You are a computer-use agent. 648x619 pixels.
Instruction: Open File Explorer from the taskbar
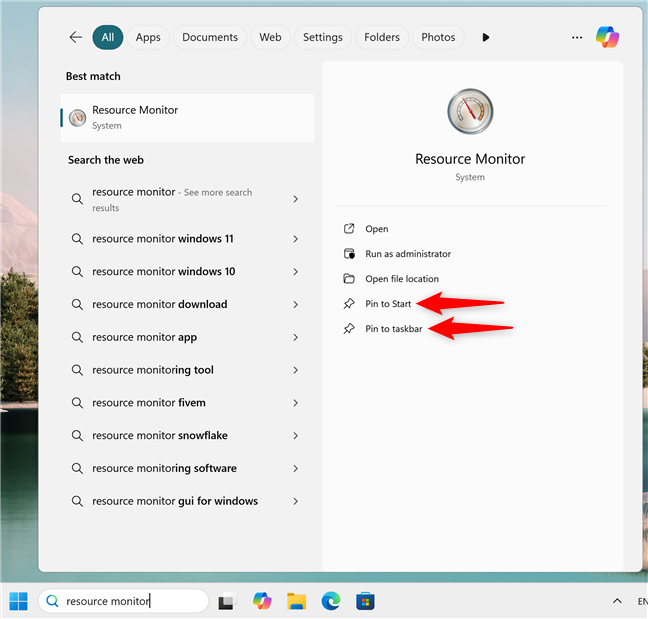(x=297, y=601)
